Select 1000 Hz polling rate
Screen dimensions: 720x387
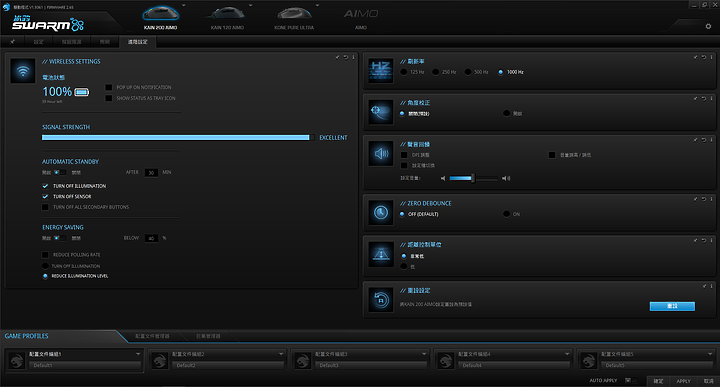[501, 72]
